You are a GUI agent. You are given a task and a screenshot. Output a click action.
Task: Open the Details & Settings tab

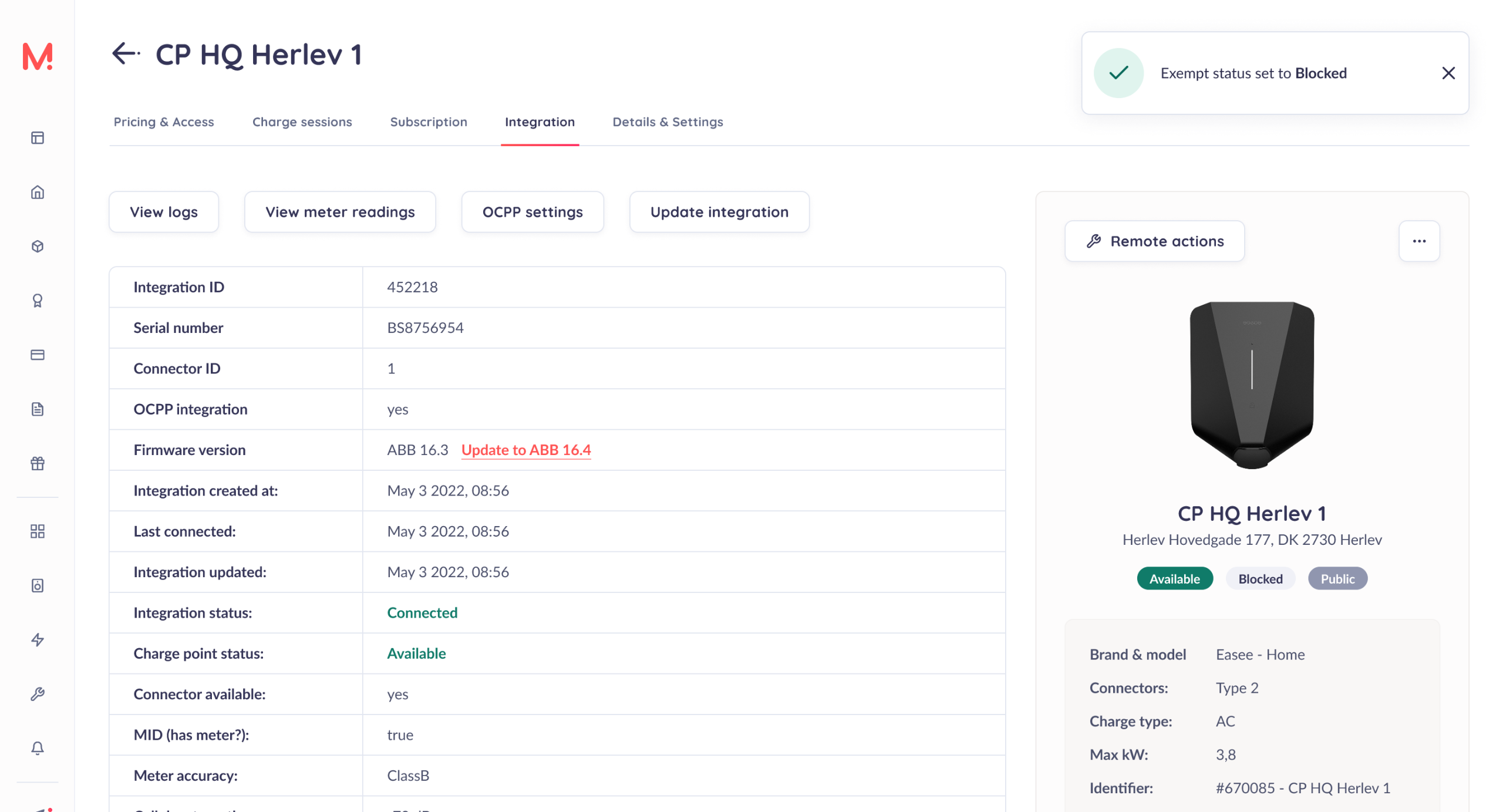tap(667, 122)
